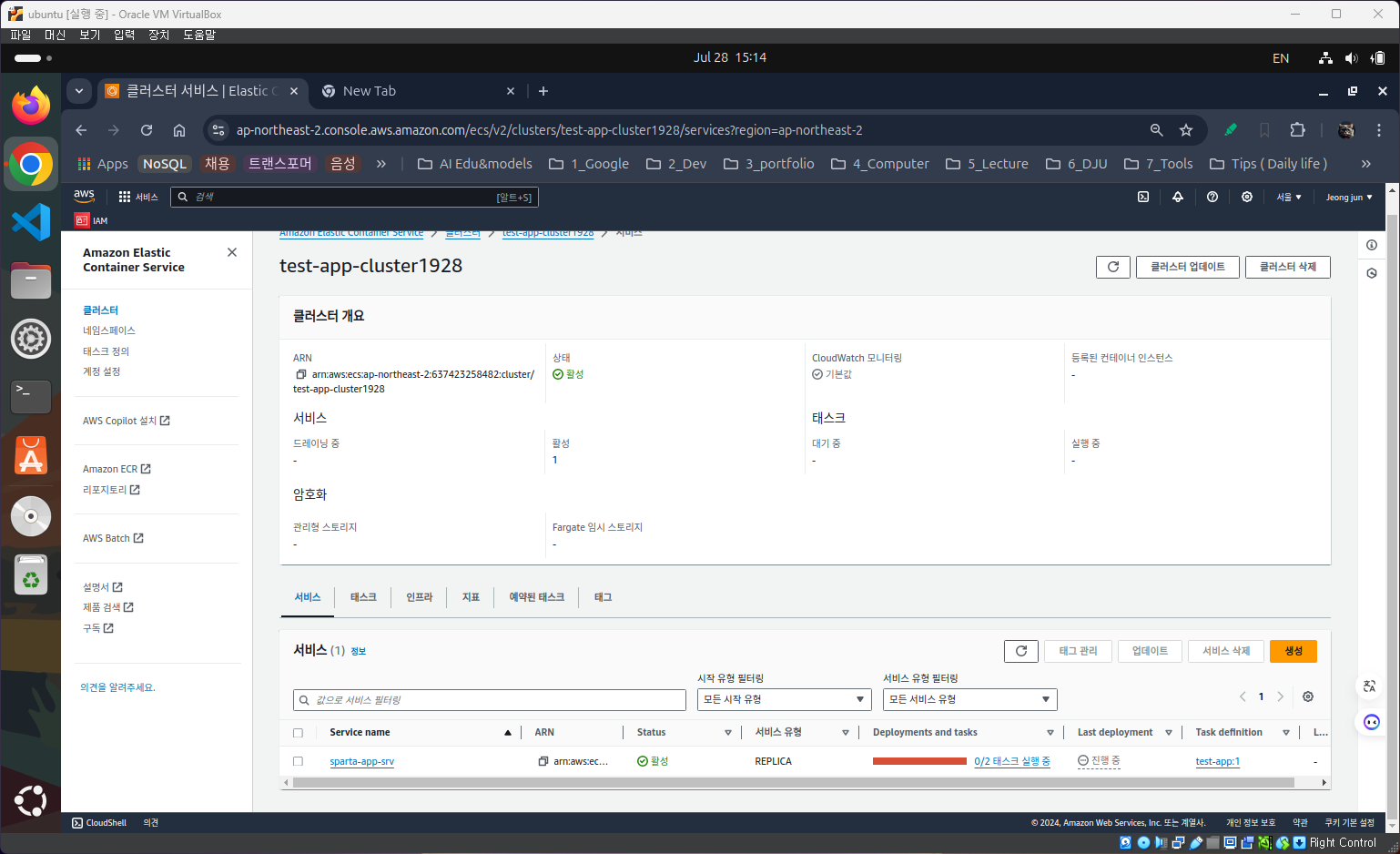
Task: Go to the browser home page
Action: pyautogui.click(x=179, y=130)
